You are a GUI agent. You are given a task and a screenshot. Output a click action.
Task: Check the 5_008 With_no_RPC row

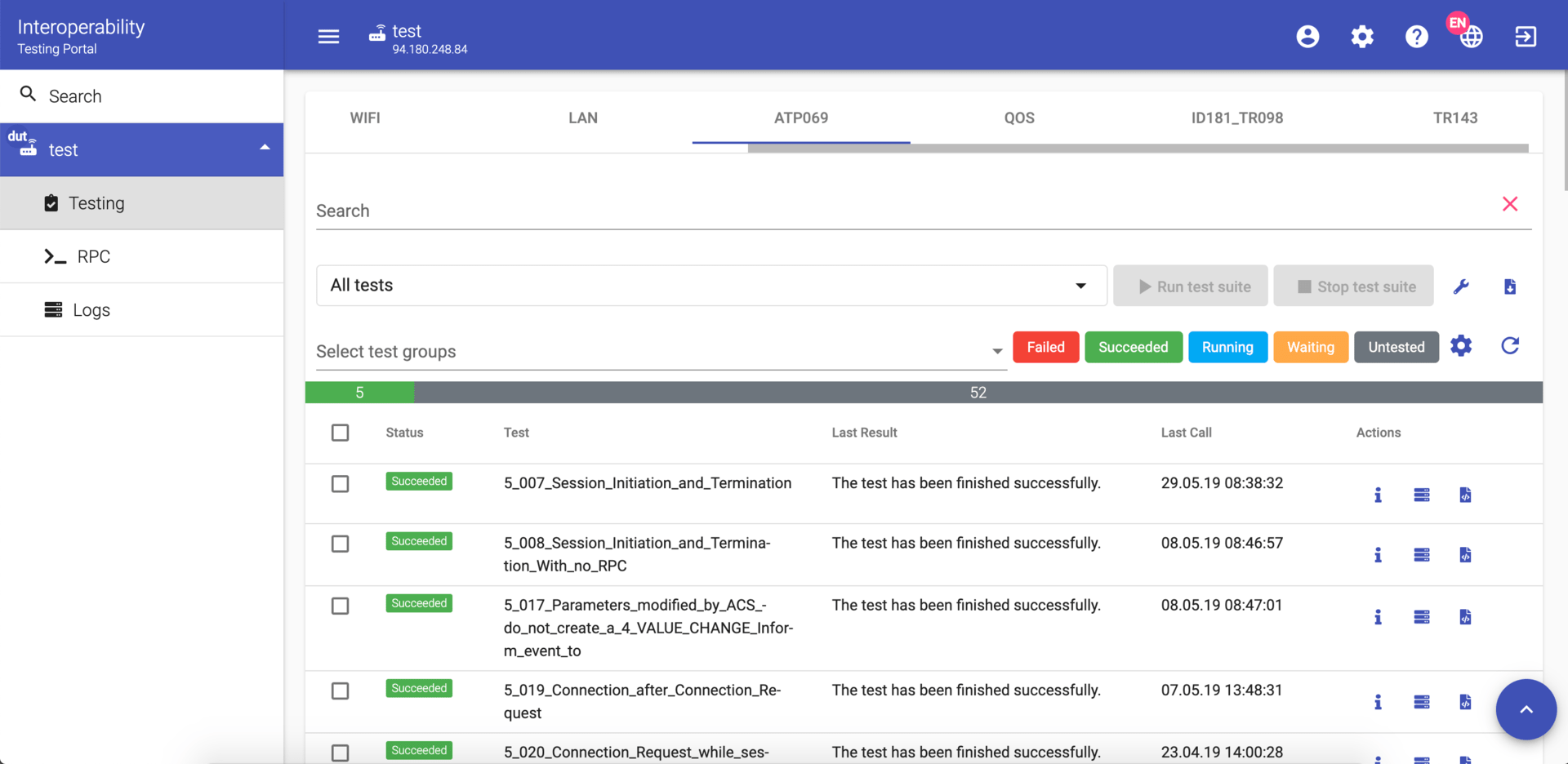click(341, 544)
